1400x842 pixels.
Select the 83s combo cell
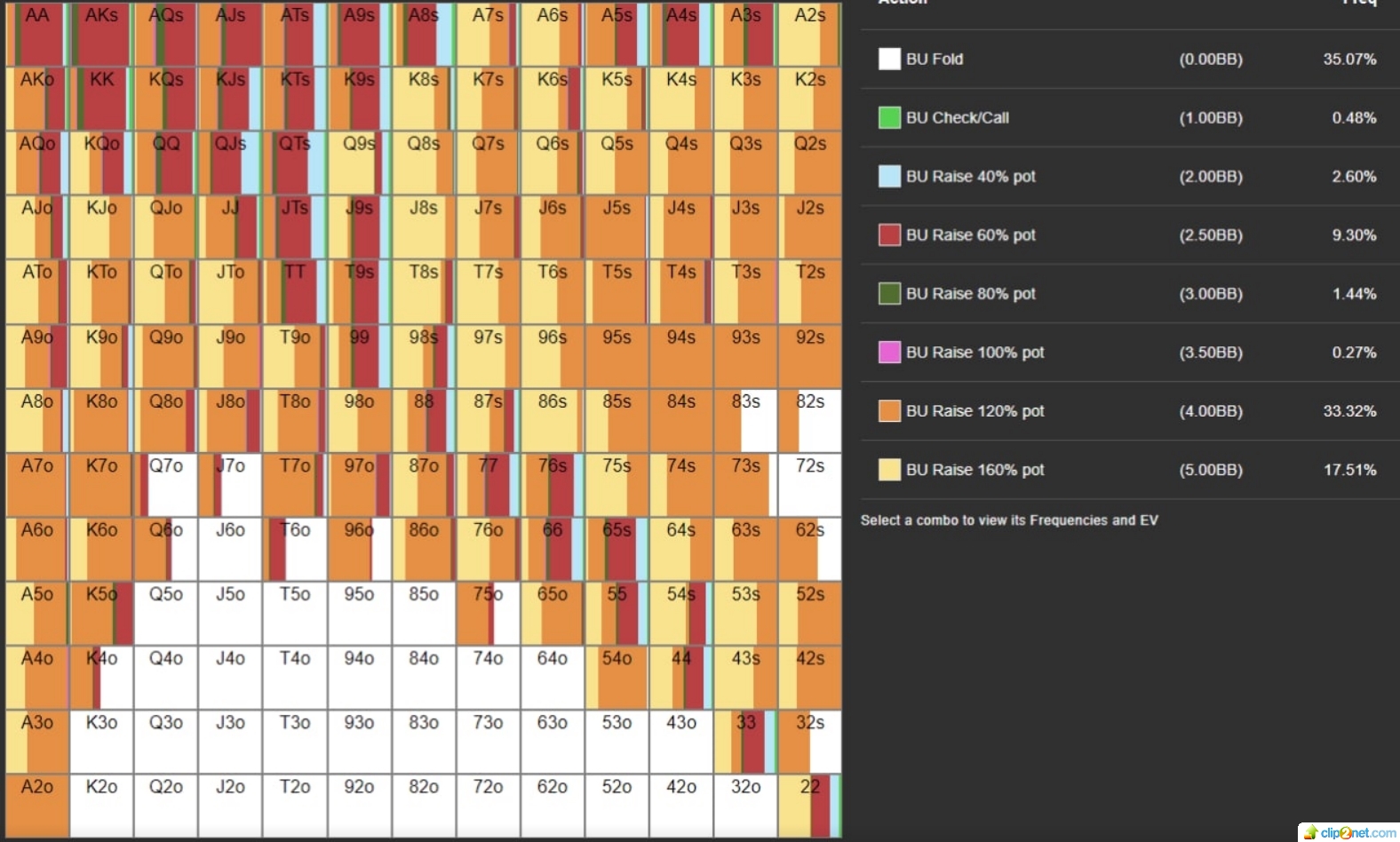745,420
